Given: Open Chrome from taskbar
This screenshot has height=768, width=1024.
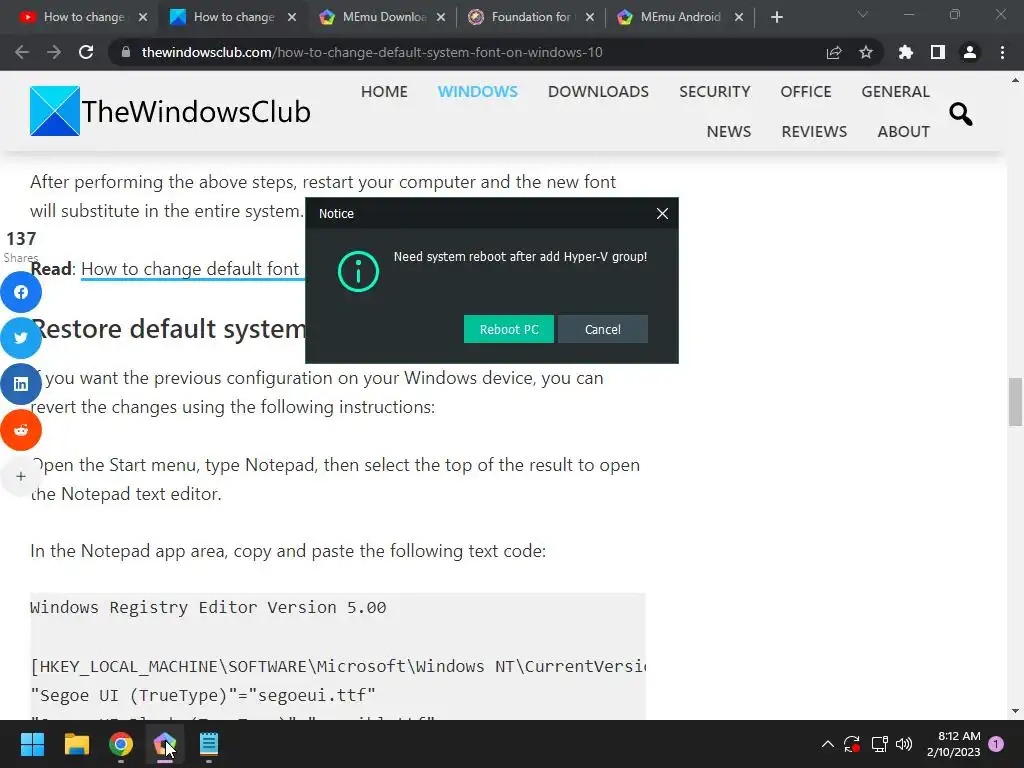Looking at the screenshot, I should 121,744.
